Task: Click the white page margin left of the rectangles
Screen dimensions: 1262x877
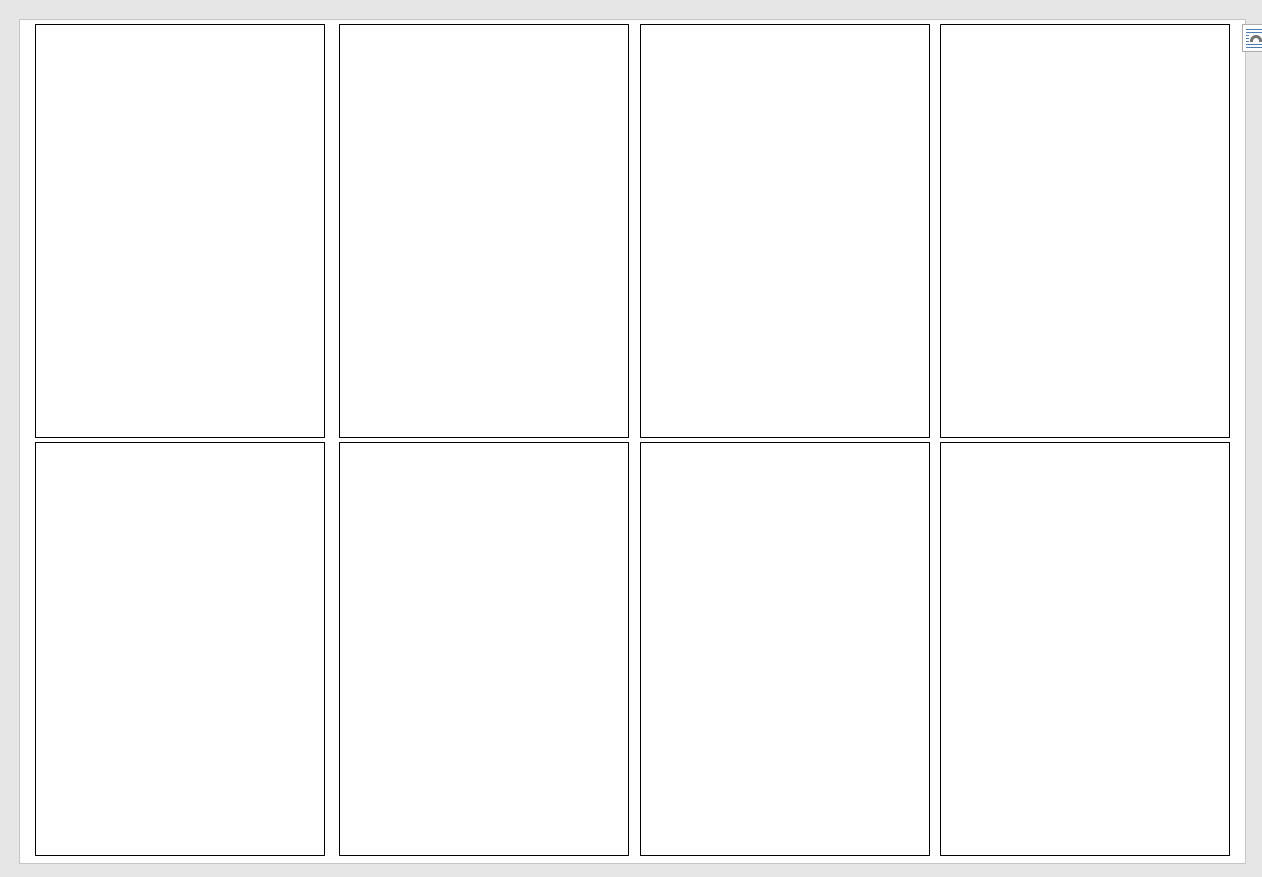Action: pyautogui.click(x=27, y=440)
